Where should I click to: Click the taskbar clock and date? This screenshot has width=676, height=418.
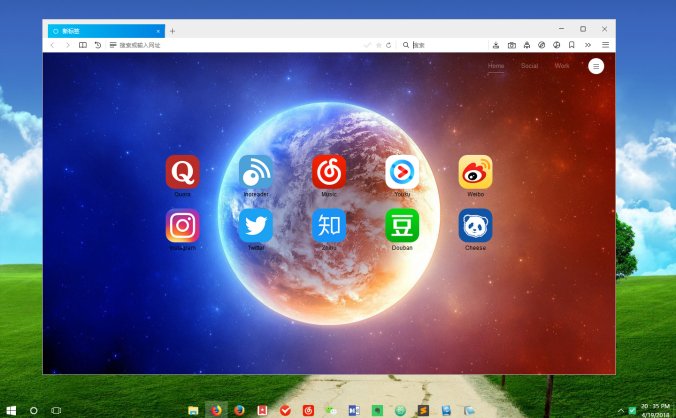coord(655,410)
